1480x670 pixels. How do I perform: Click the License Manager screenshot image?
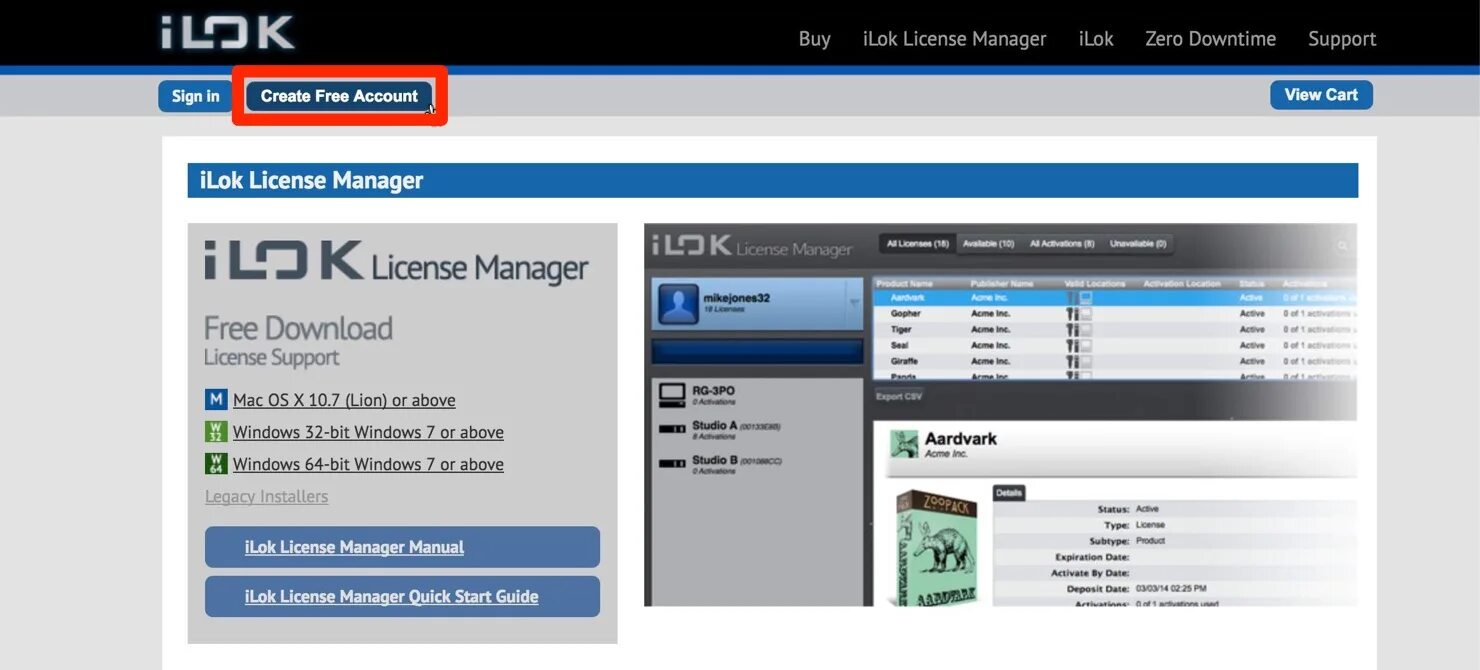pyautogui.click(x=1000, y=415)
